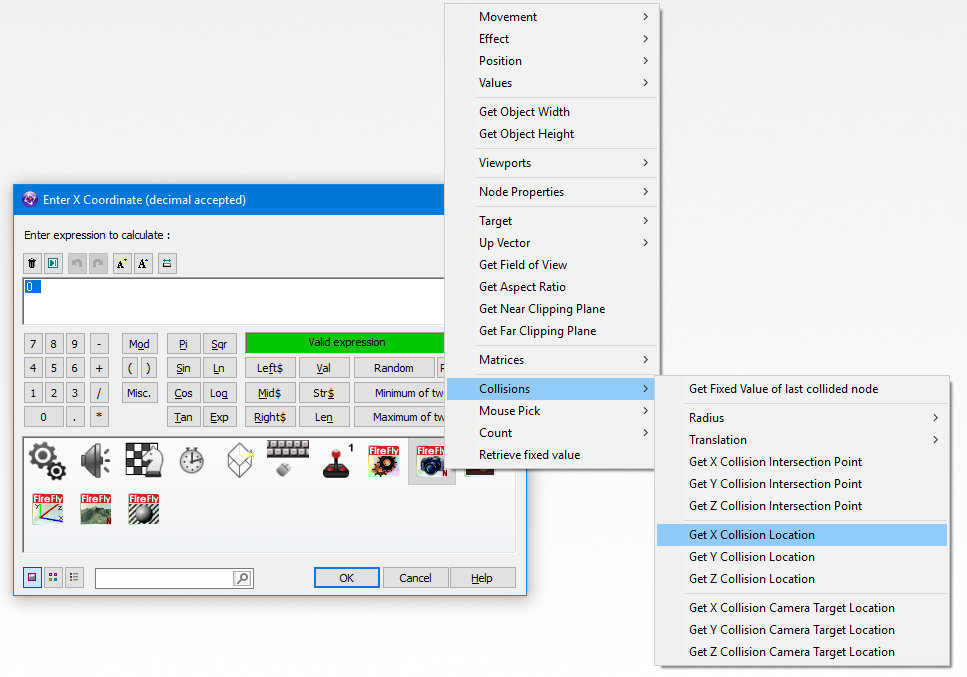The image size is (967, 677).
Task: Select the Keyboard and Mouse object icon
Action: tap(287, 460)
